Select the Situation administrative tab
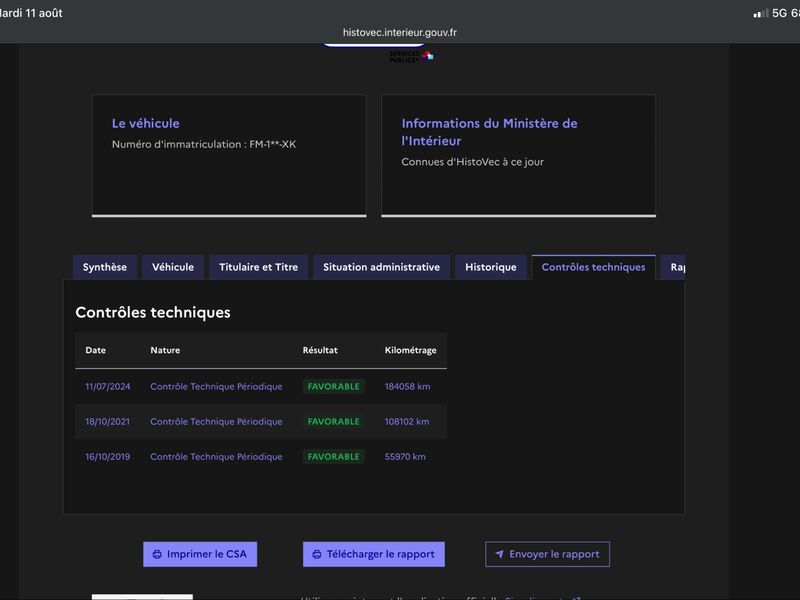Screen dimensions: 800x600 pos(382,267)
